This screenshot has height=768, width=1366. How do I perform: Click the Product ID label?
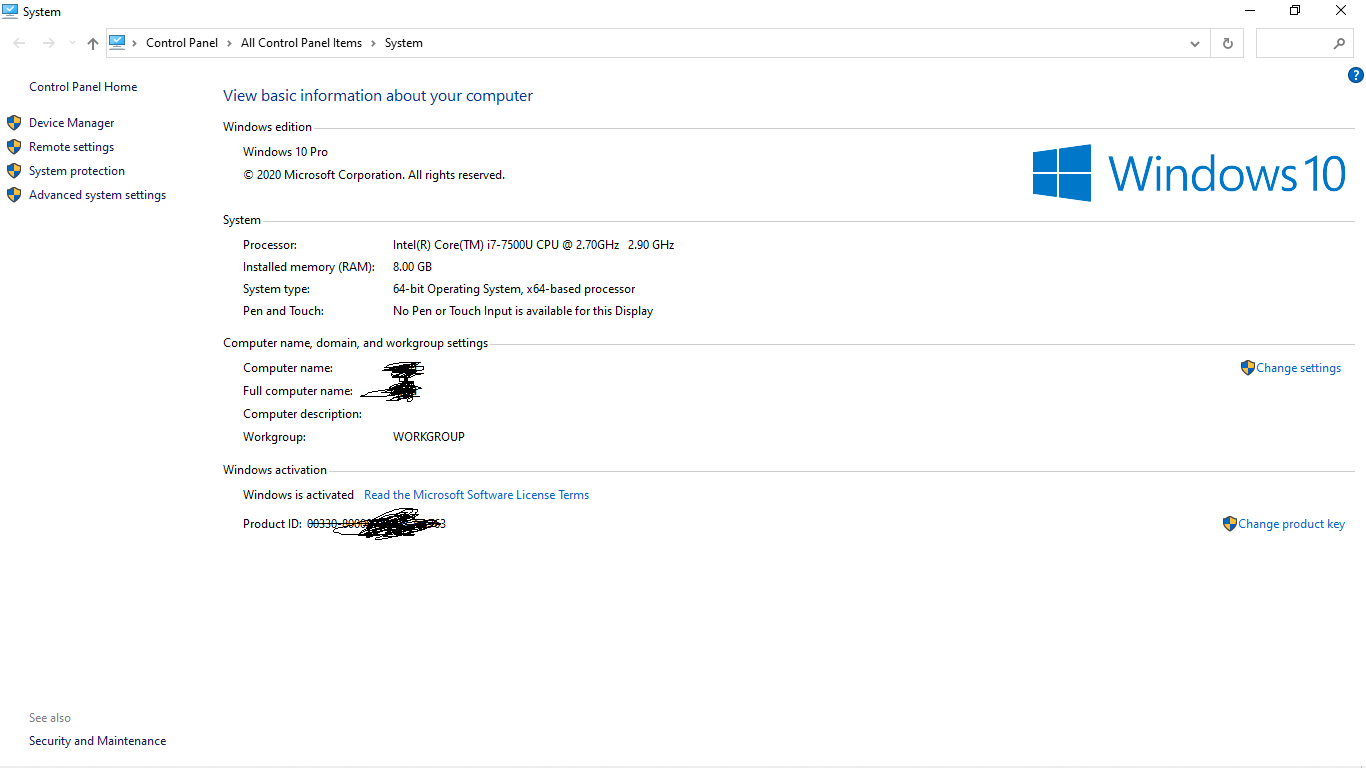(272, 524)
